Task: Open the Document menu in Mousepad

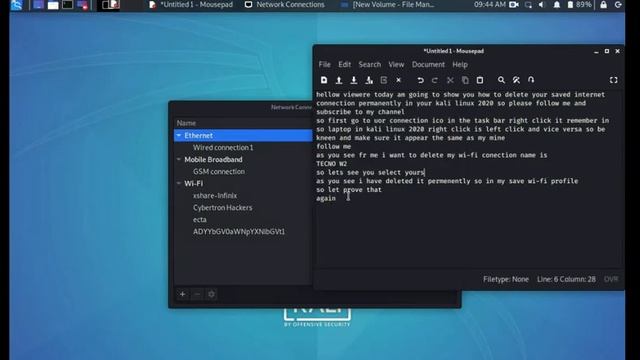Action: pos(428,64)
